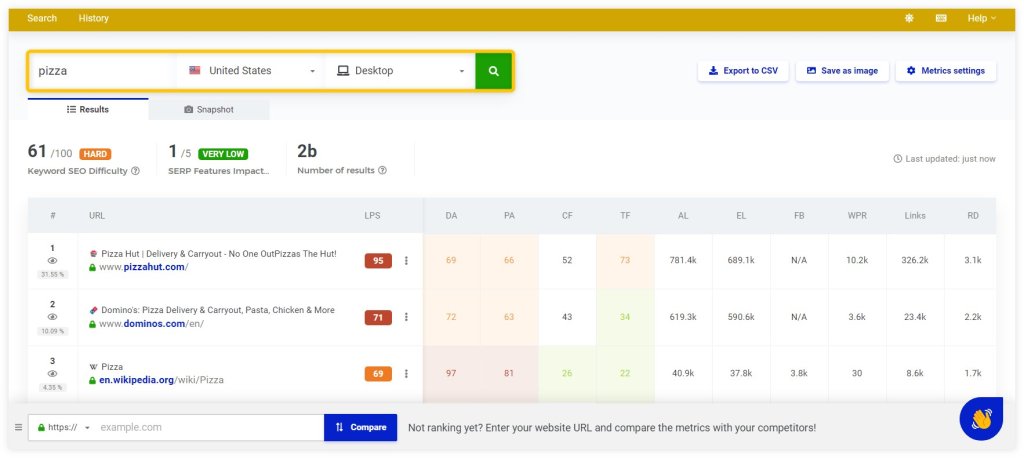Click the pizza keyword input field
The width and height of the screenshot is (1024, 458).
click(x=102, y=71)
